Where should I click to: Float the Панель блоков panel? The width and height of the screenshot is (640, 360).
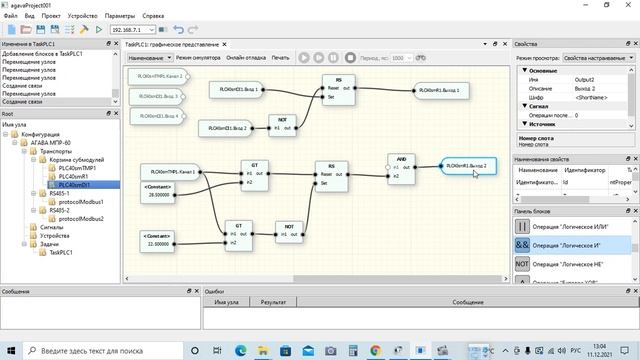tap(628, 211)
